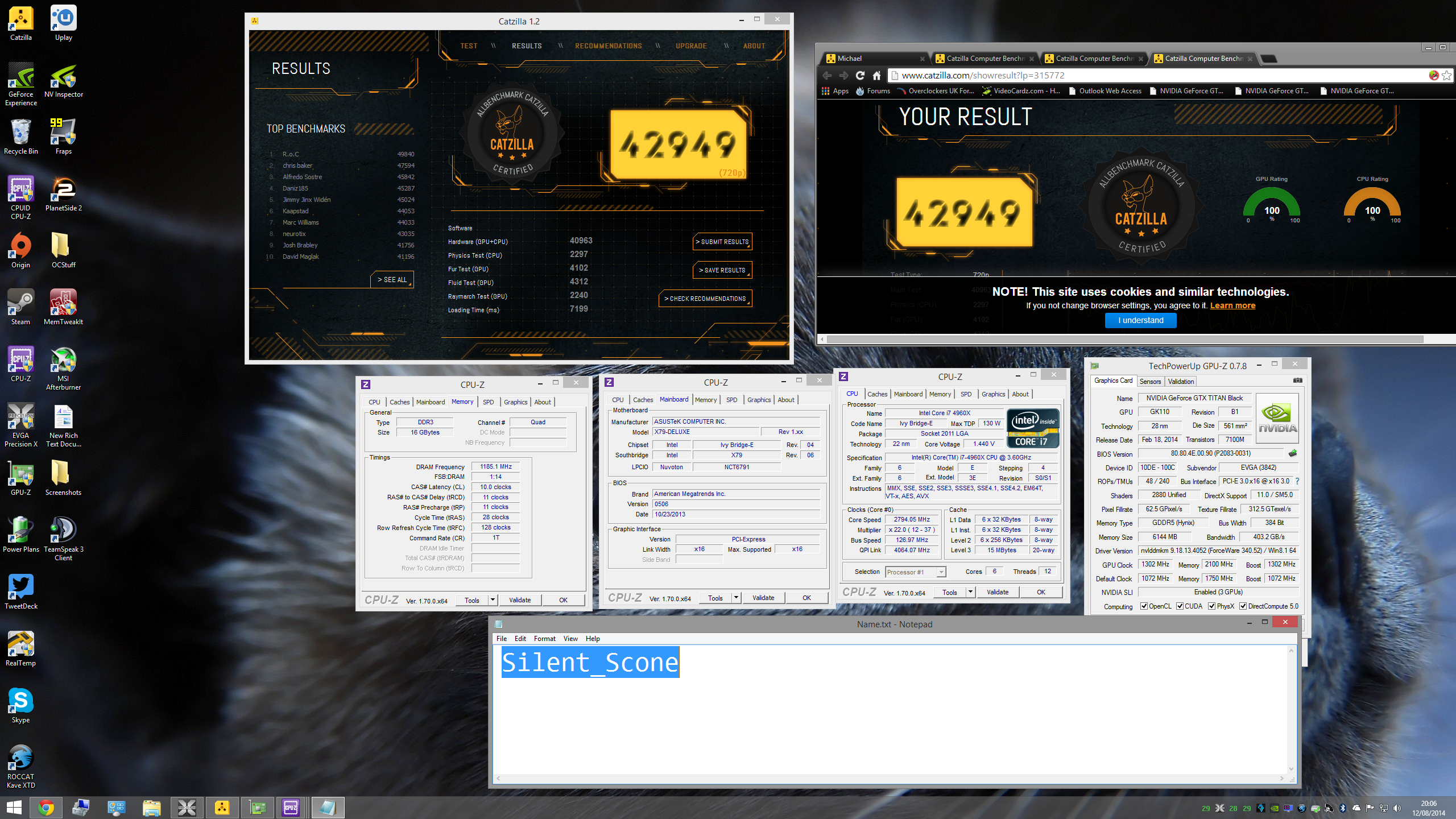Image resolution: width=1456 pixels, height=819 pixels.
Task: Open the Screenshots folder icon
Action: [64, 478]
